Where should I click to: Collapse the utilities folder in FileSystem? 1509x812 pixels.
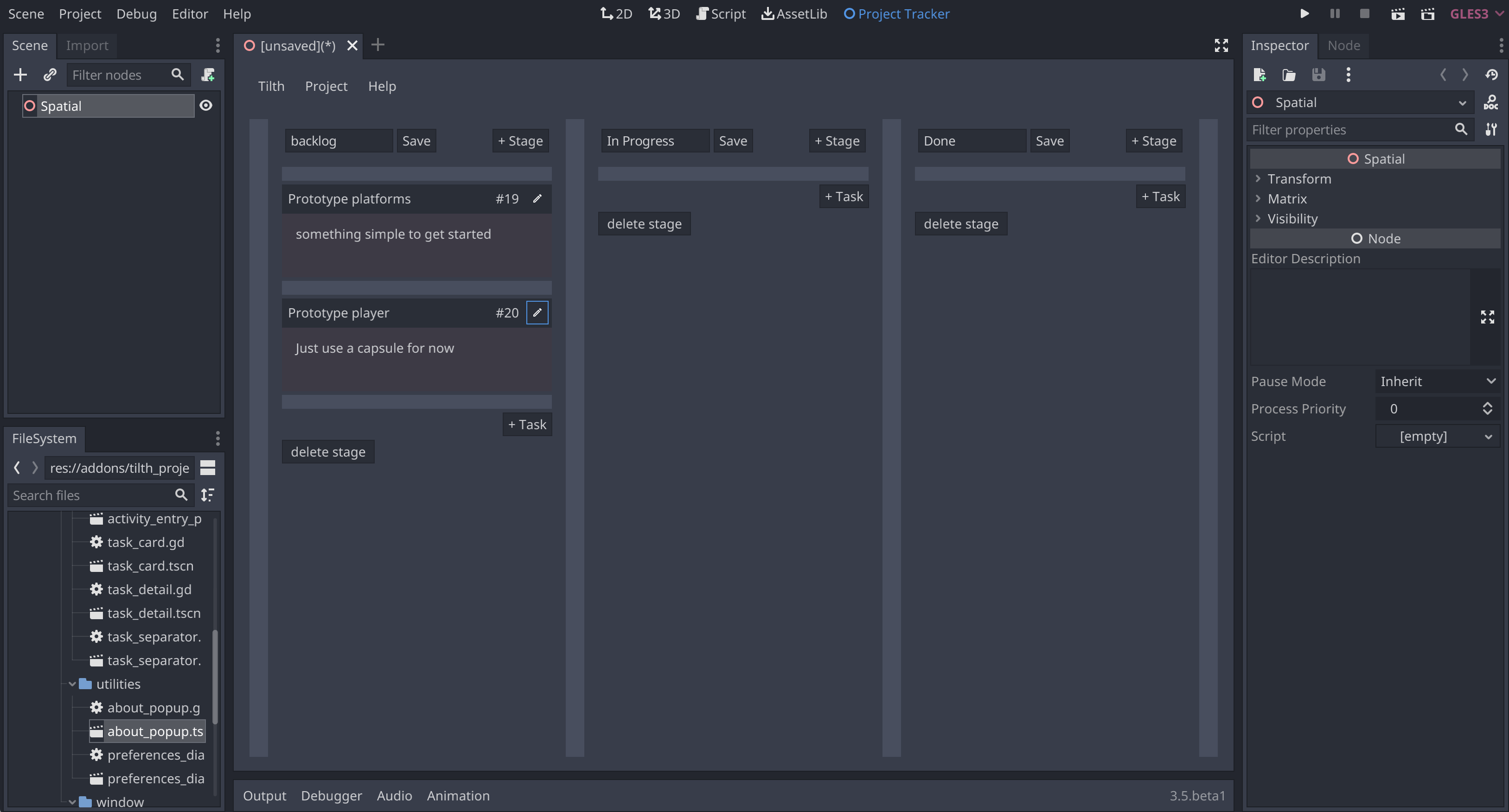72,684
